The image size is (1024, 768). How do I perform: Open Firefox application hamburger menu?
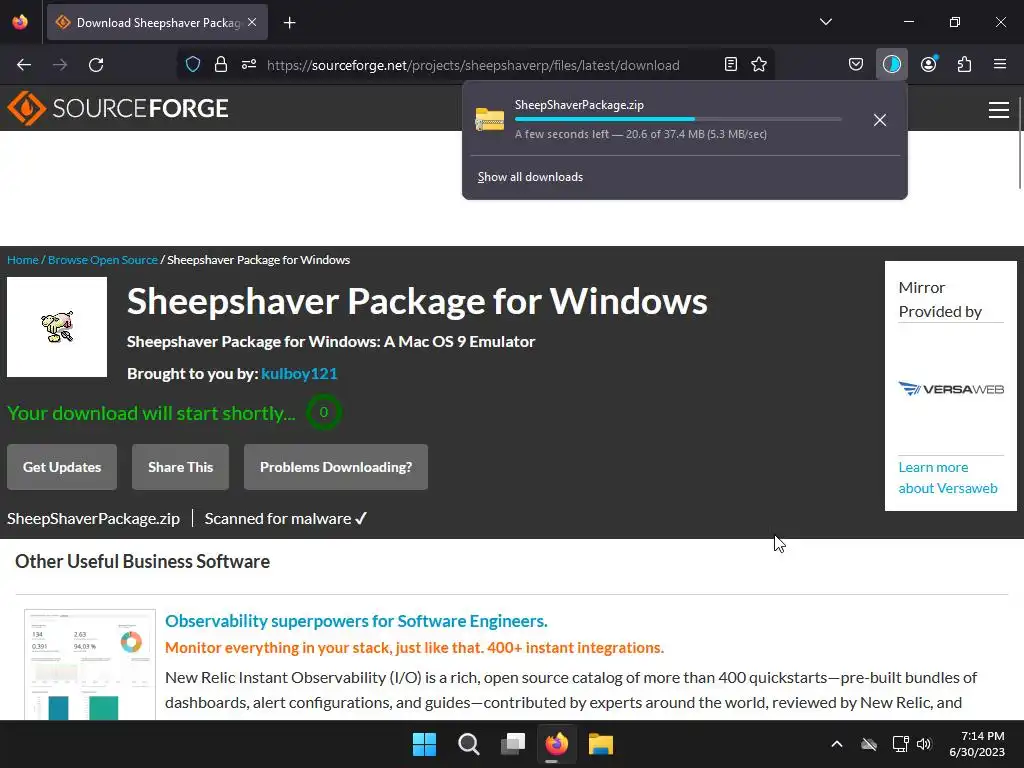(1000, 64)
